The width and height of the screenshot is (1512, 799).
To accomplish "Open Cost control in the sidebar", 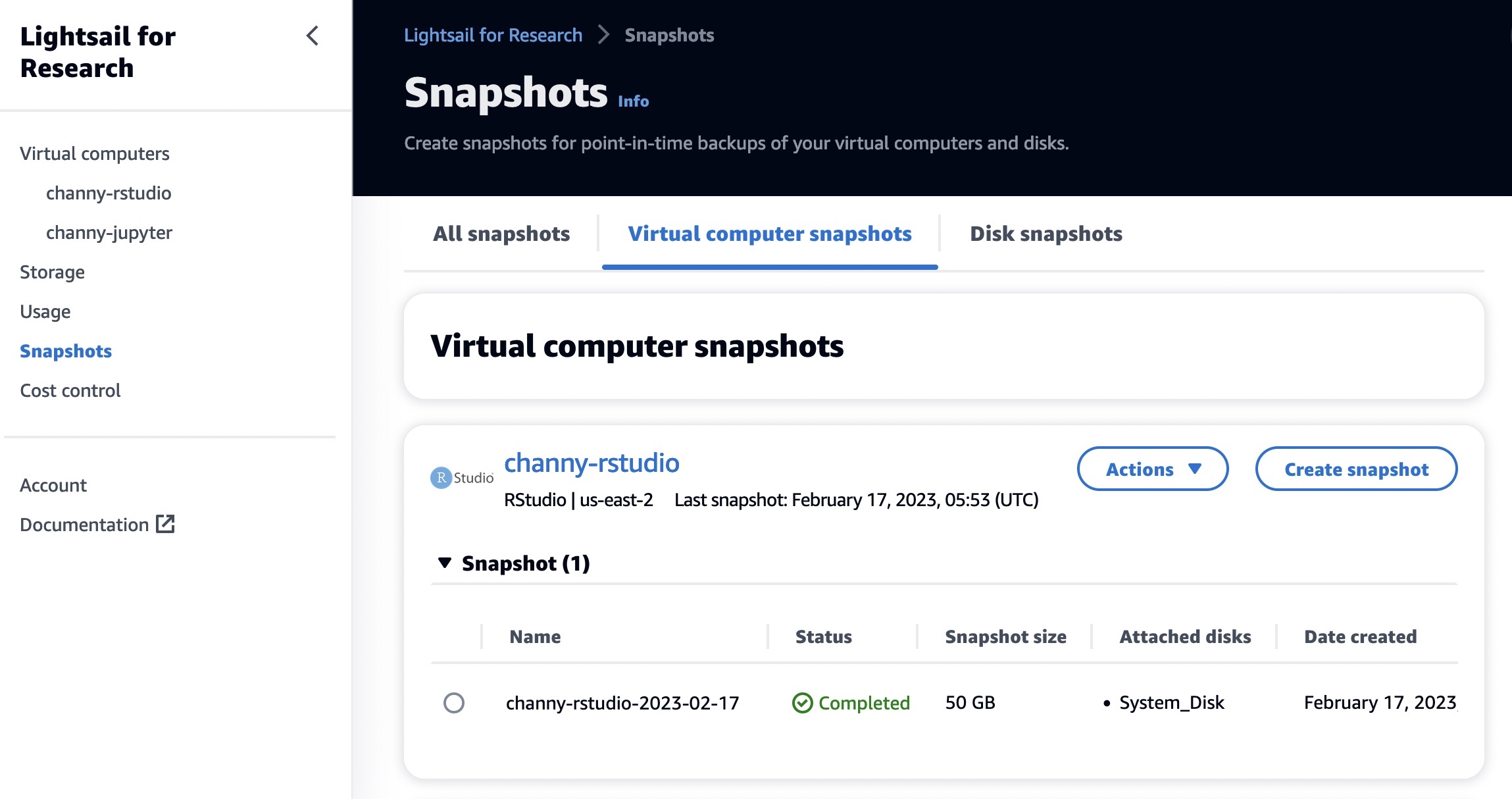I will (70, 390).
